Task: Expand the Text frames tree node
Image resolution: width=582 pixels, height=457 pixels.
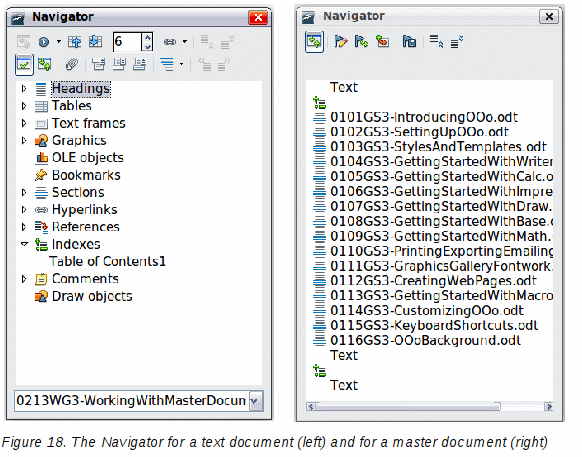Action: pos(24,123)
